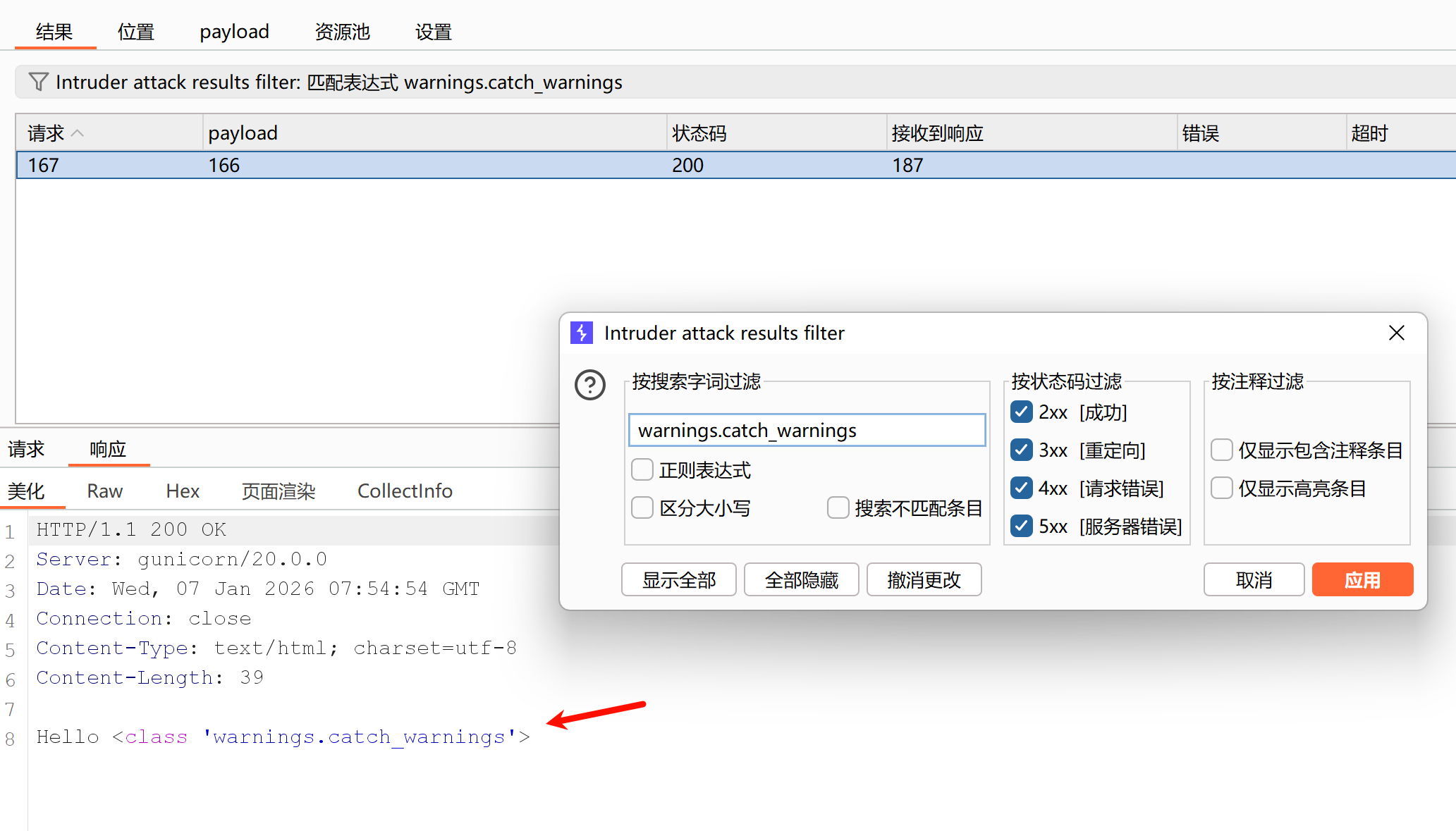The image size is (1456, 831).
Task: Uncheck the 2xx [成功] status filter
Action: (x=1021, y=412)
